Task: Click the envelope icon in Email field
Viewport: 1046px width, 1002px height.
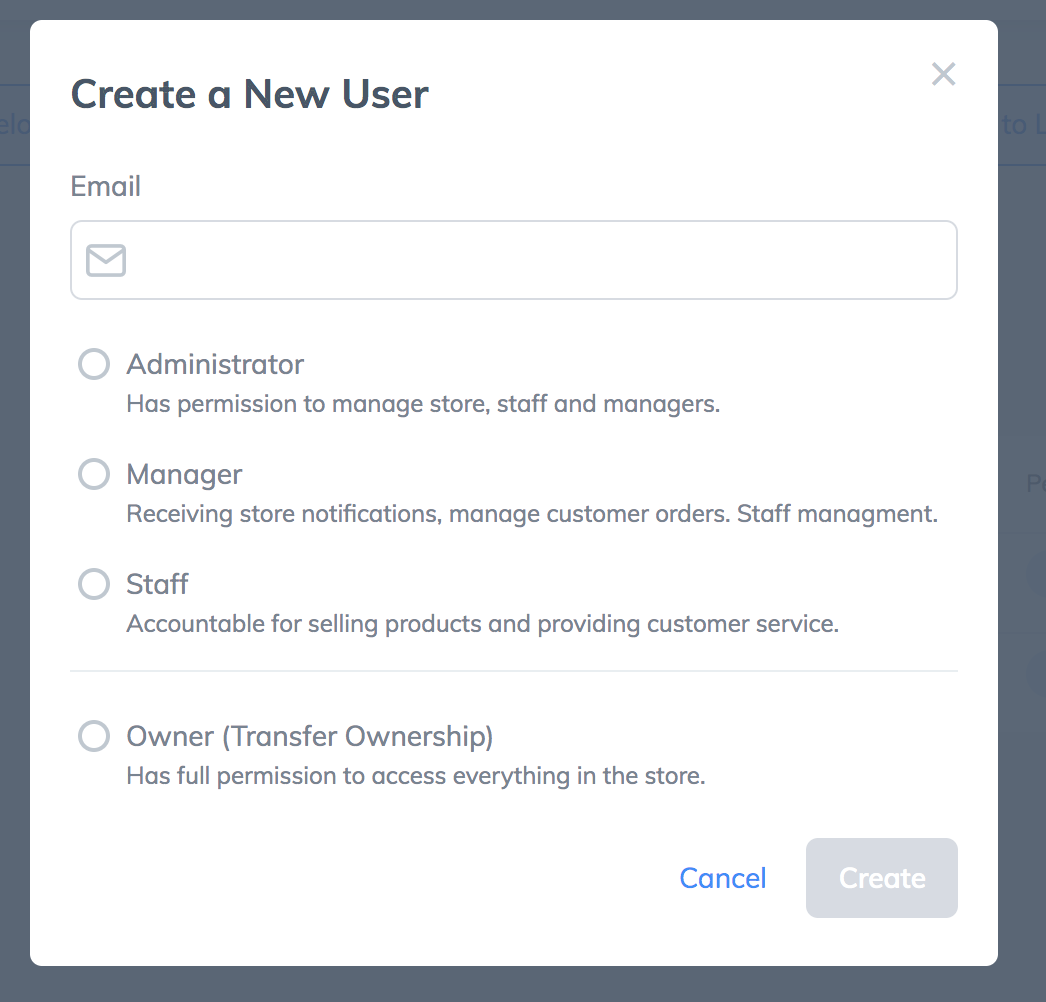Action: click(106, 260)
